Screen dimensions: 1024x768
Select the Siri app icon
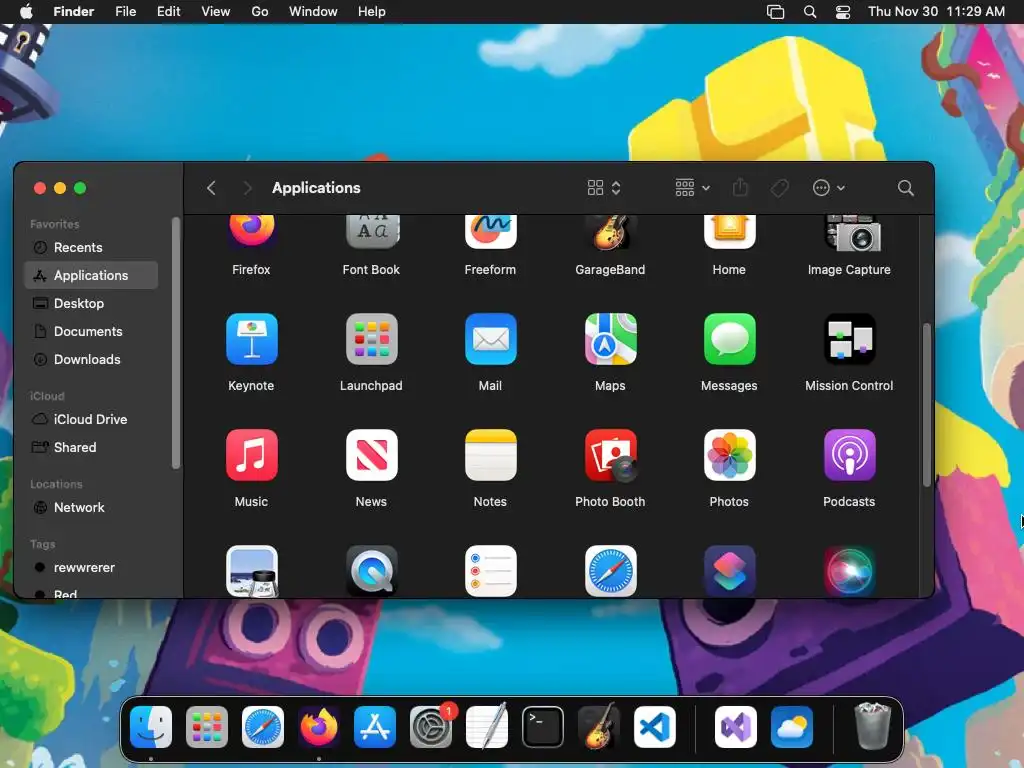coord(849,571)
